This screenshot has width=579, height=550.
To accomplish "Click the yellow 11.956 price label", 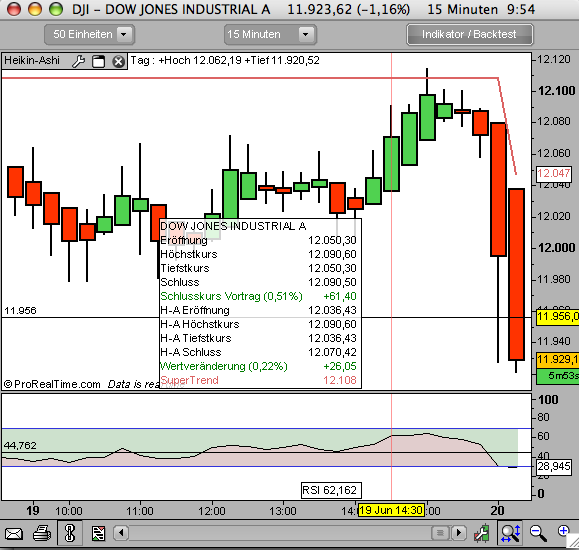I will coord(558,317).
